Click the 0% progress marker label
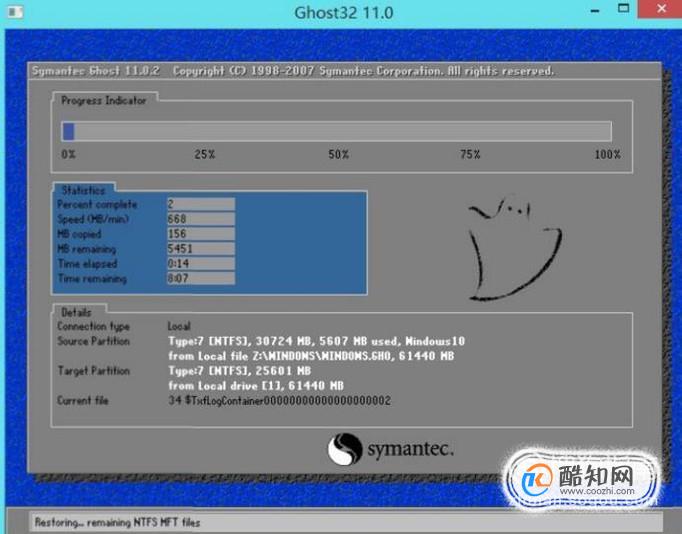 tap(68, 154)
